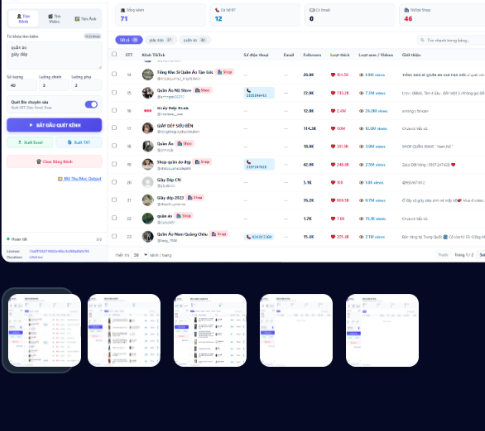Open the third screenshot thumbnail in gallery
485x431 pixels.
coord(210,330)
